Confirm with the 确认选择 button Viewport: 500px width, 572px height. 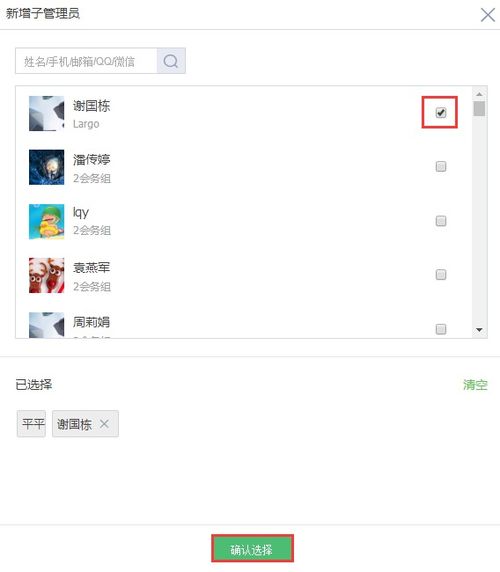coord(252,548)
